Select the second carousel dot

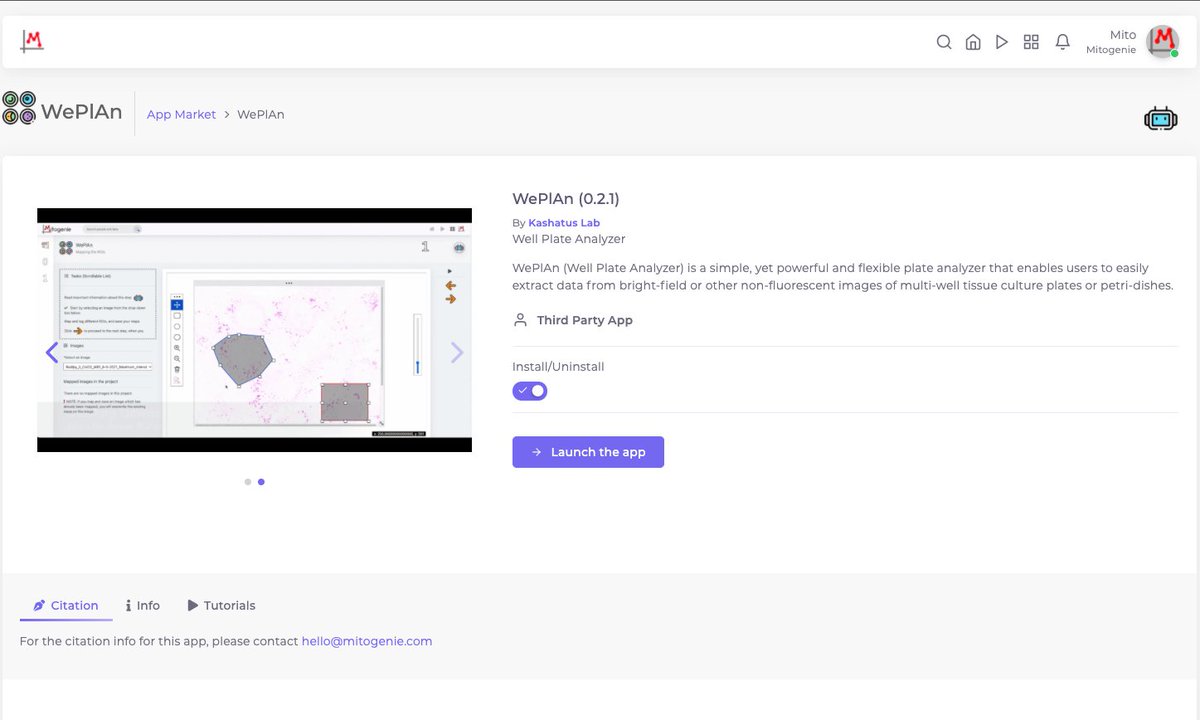[x=261, y=482]
